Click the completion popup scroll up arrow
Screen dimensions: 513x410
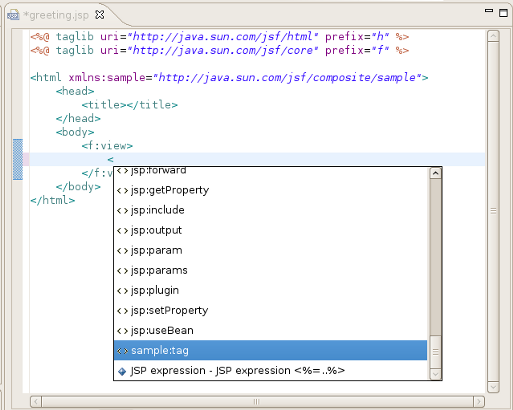point(435,173)
